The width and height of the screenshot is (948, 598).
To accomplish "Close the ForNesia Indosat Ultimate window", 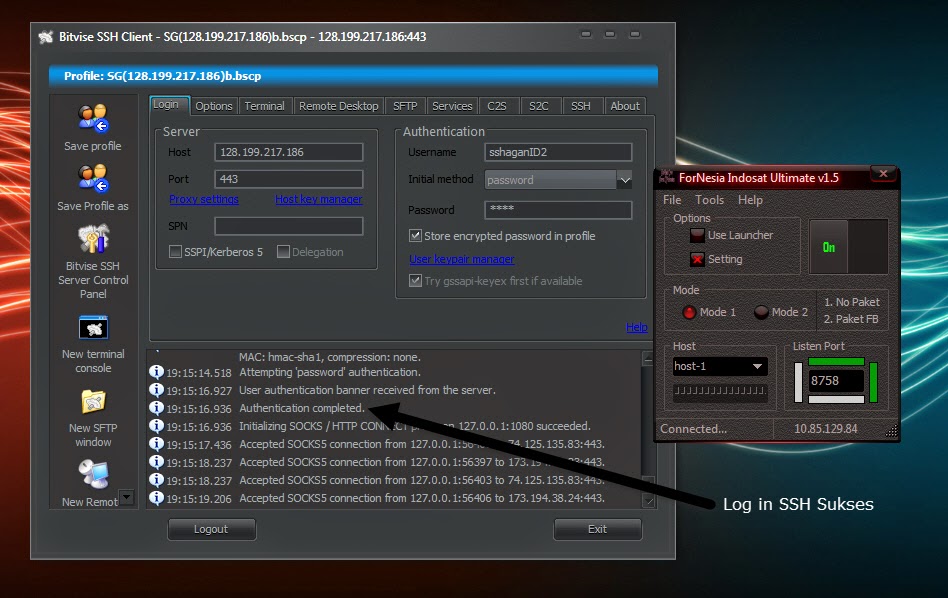I will coord(883,174).
